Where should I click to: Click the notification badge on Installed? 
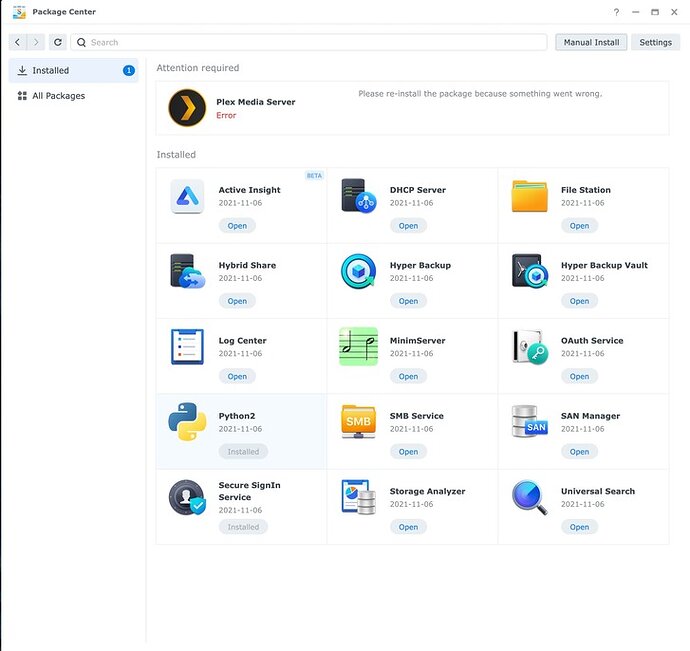[128, 70]
